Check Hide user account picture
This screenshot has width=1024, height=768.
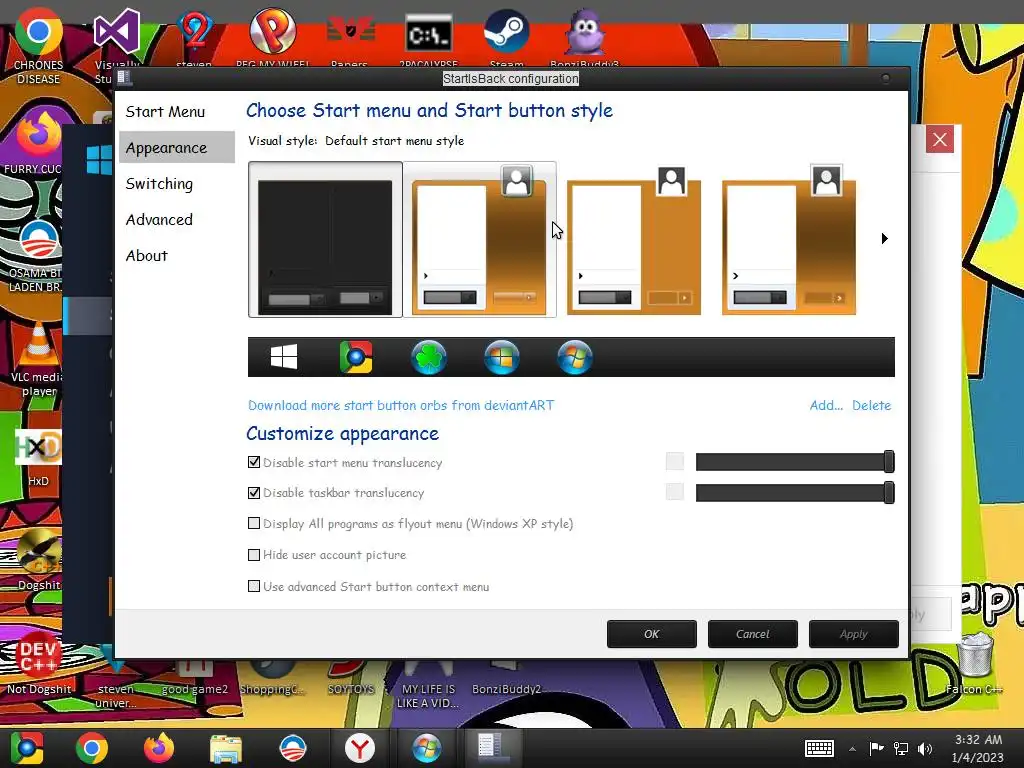pyautogui.click(x=254, y=554)
